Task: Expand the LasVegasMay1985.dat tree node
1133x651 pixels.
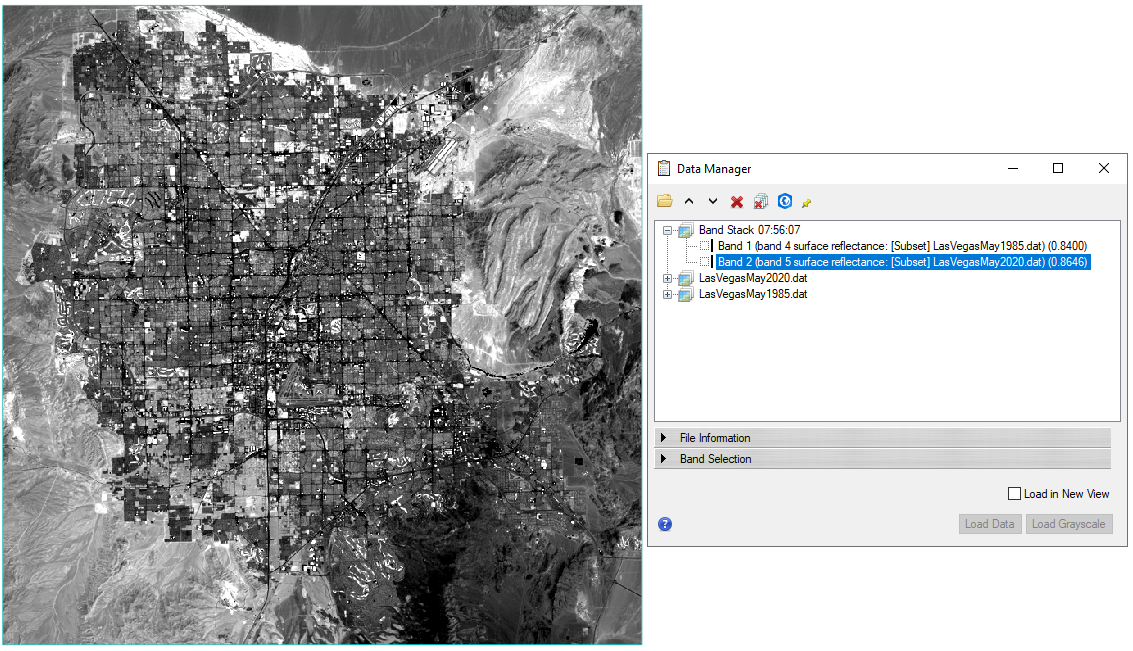Action: [x=668, y=294]
